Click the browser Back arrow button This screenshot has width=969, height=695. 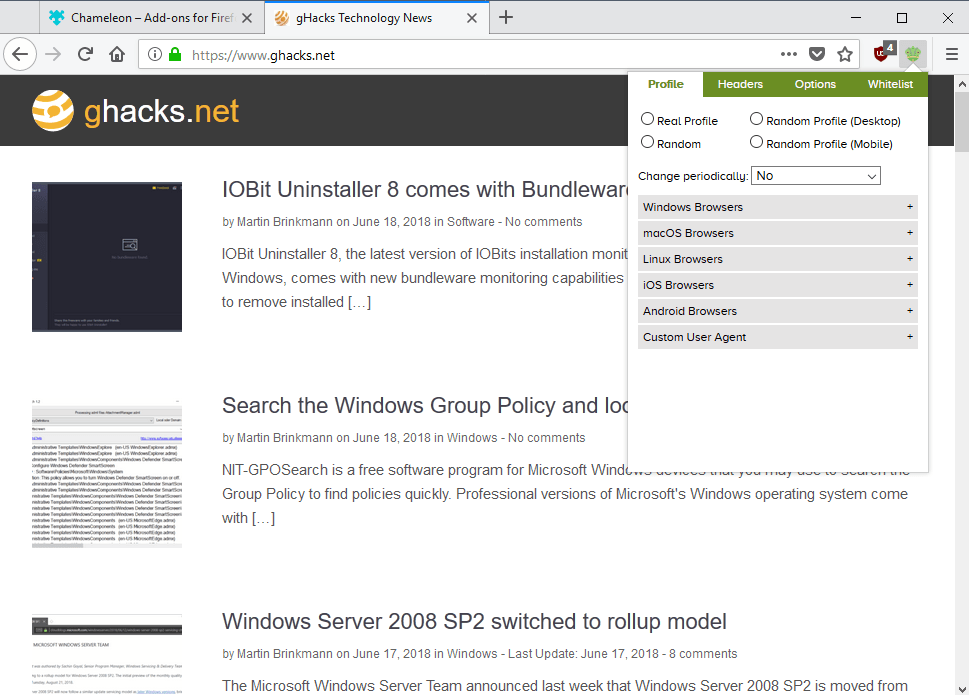(x=20, y=54)
